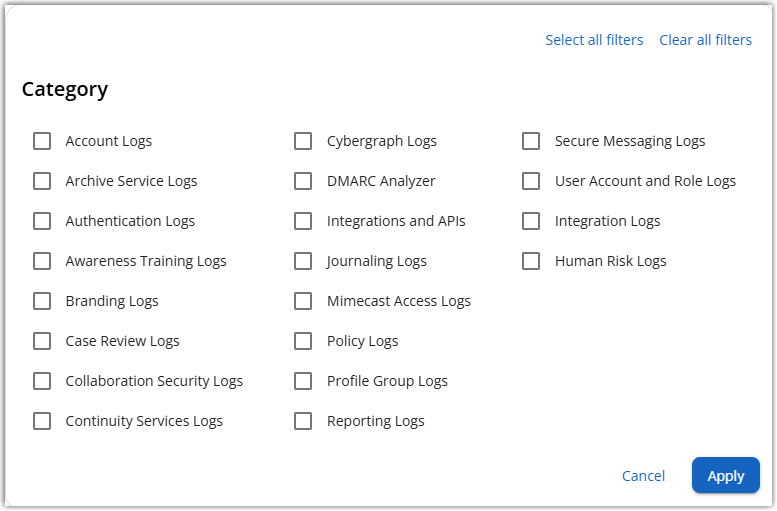Tick the Authentication Logs checkbox
Screen dimensions: 777x511
tap(42, 221)
